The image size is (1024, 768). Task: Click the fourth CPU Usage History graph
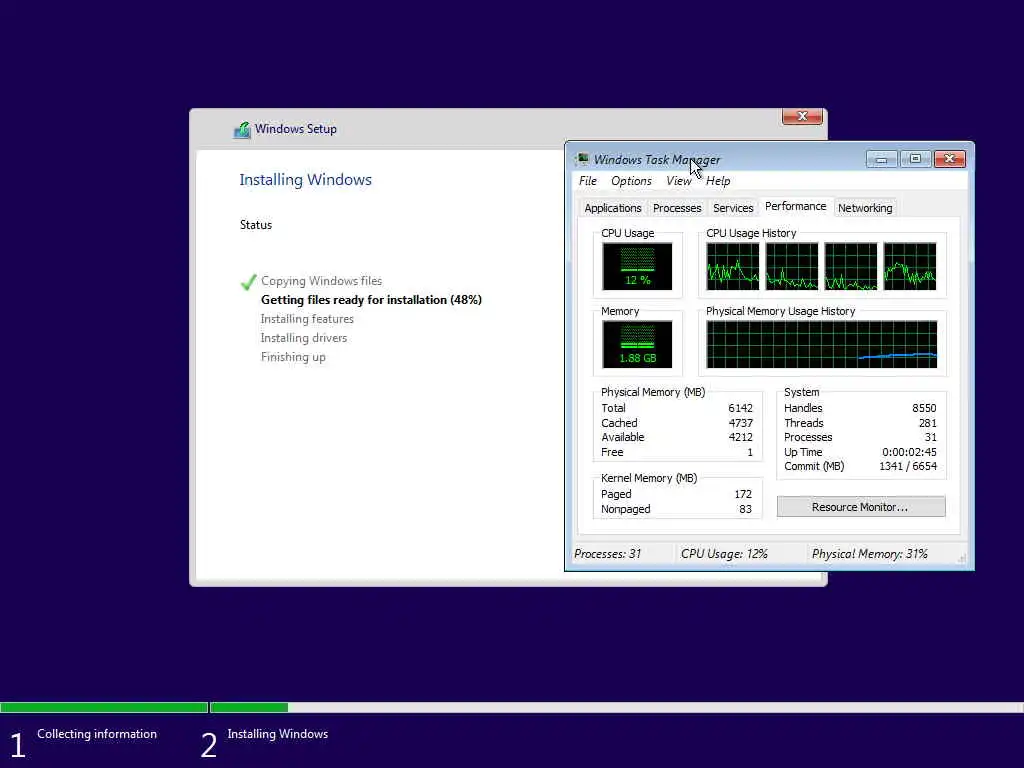pyautogui.click(x=910, y=266)
